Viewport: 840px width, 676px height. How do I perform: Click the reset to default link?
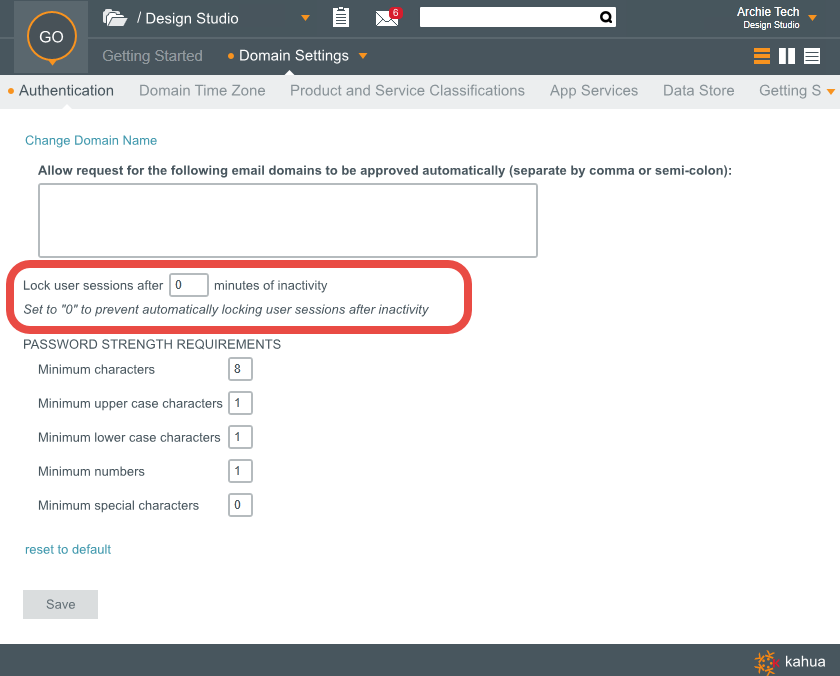[68, 550]
